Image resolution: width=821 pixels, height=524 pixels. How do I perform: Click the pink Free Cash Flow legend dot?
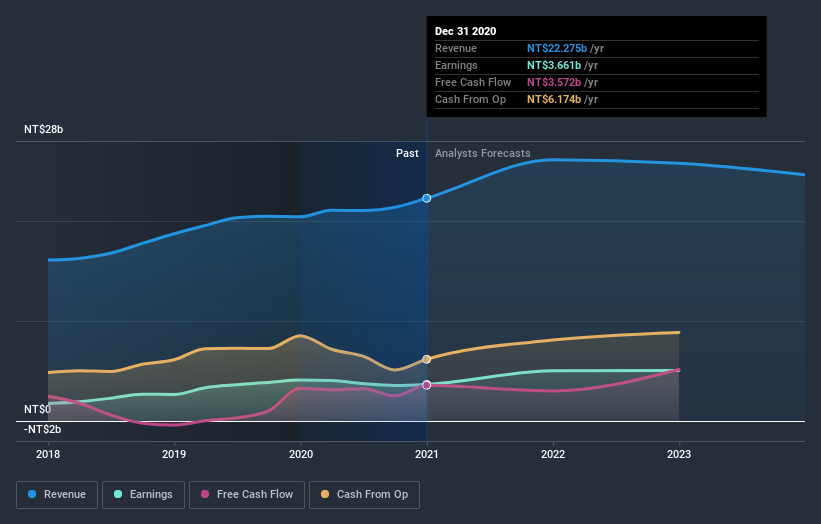coord(205,494)
